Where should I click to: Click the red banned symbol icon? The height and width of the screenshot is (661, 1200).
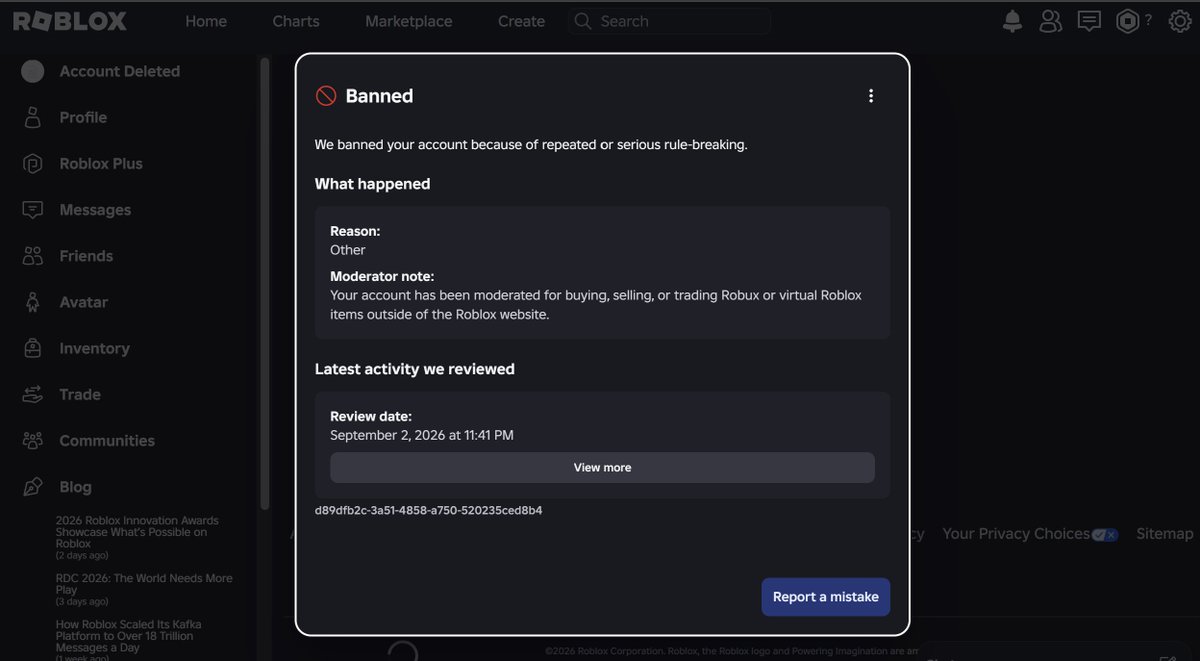(326, 96)
